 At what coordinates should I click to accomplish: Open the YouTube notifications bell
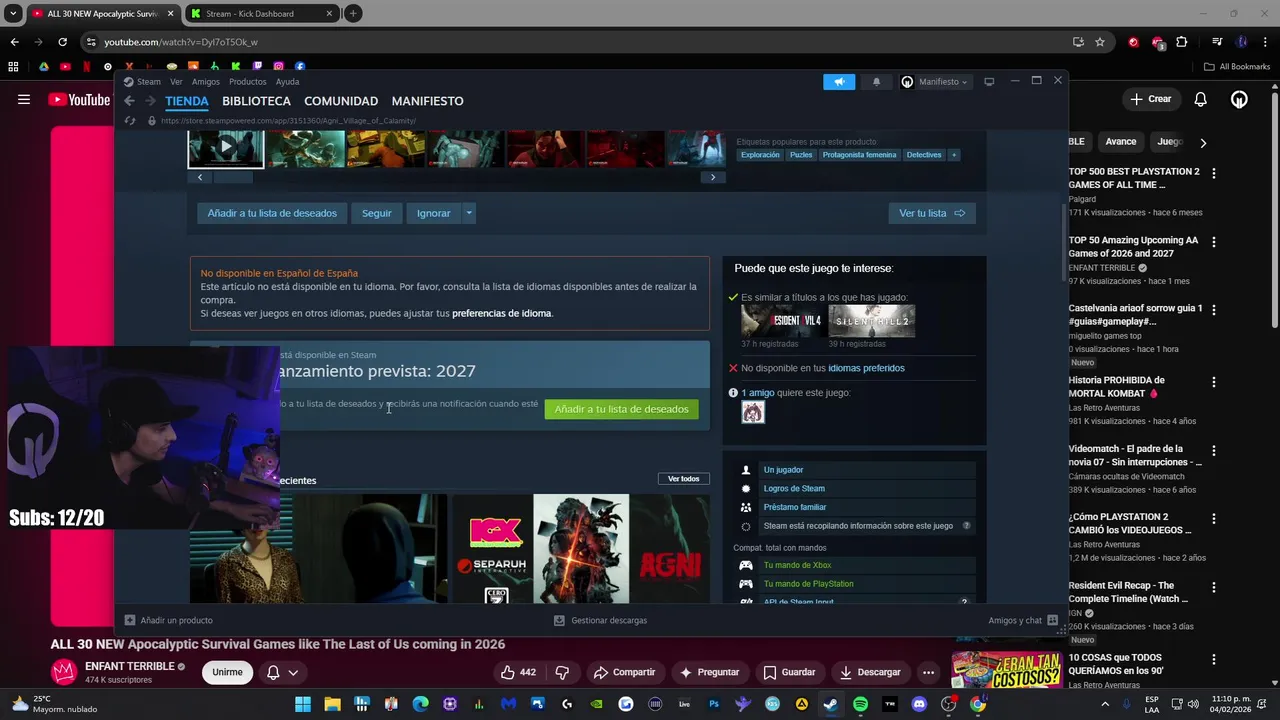coord(1201,99)
